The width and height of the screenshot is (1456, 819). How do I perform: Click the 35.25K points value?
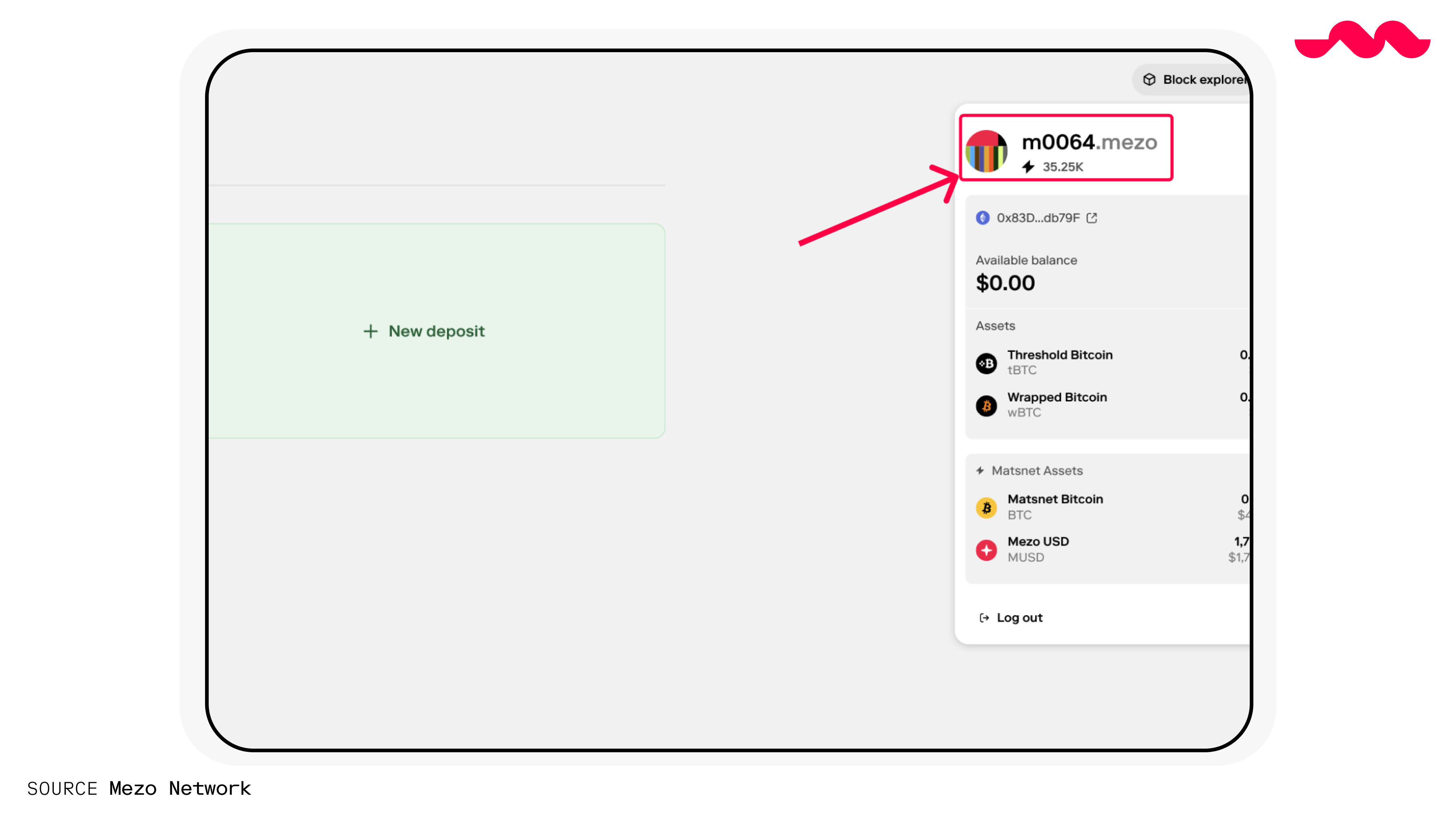click(x=1062, y=167)
